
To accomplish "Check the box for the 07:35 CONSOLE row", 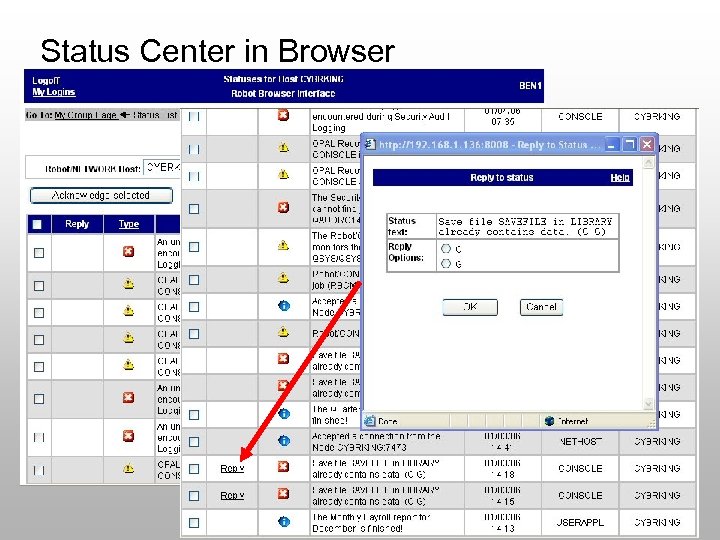I will [194, 117].
